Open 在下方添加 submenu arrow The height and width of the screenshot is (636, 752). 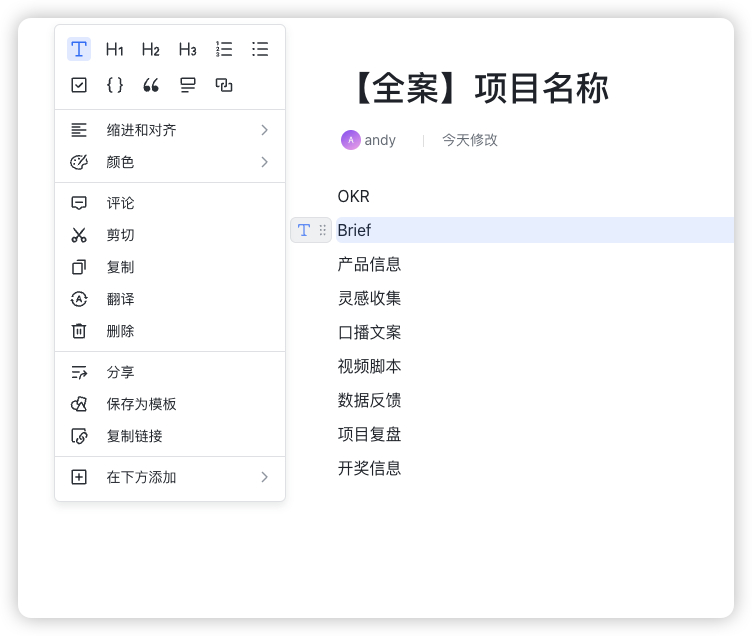coord(264,477)
